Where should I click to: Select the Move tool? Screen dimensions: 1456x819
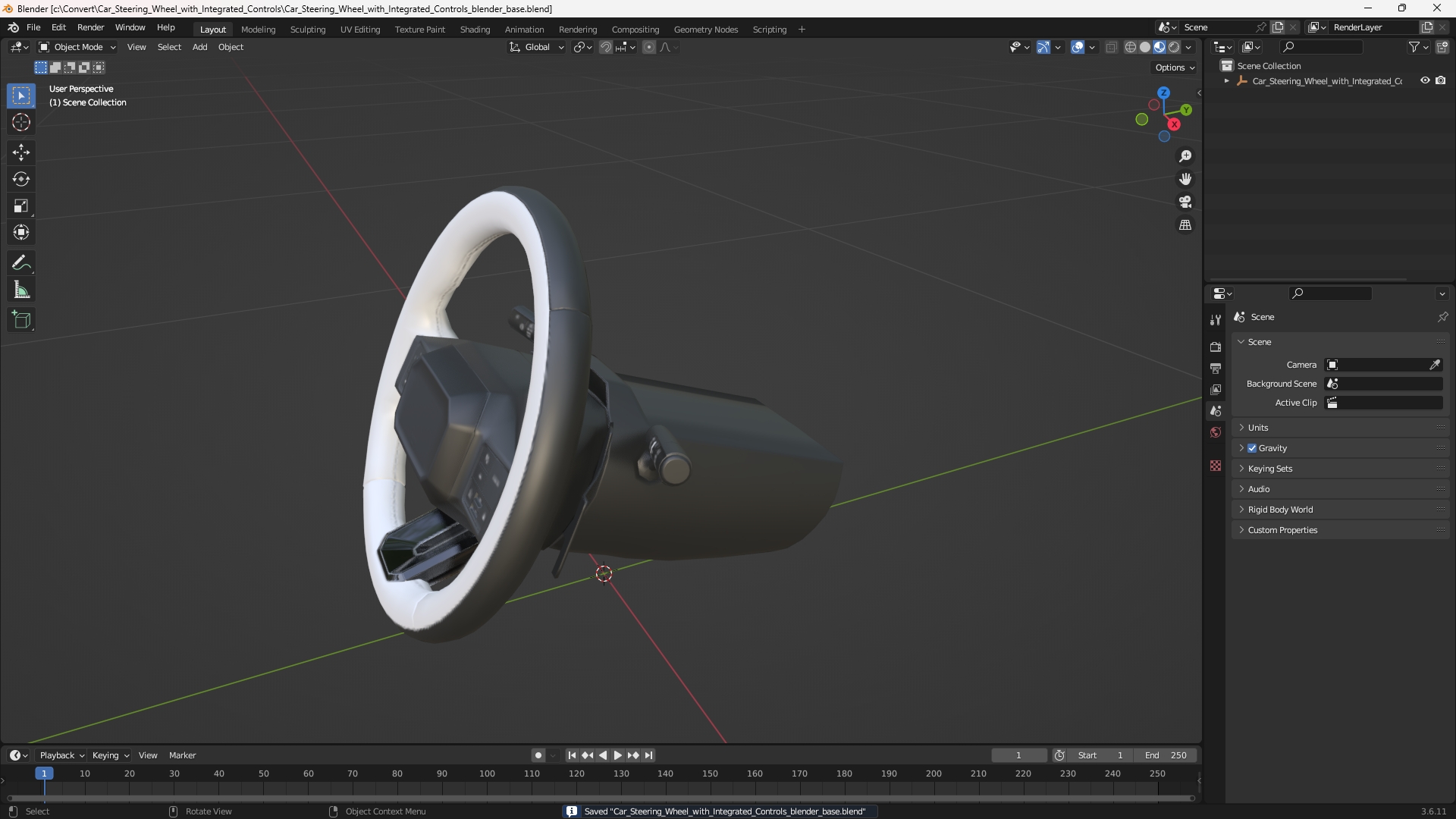click(x=21, y=152)
